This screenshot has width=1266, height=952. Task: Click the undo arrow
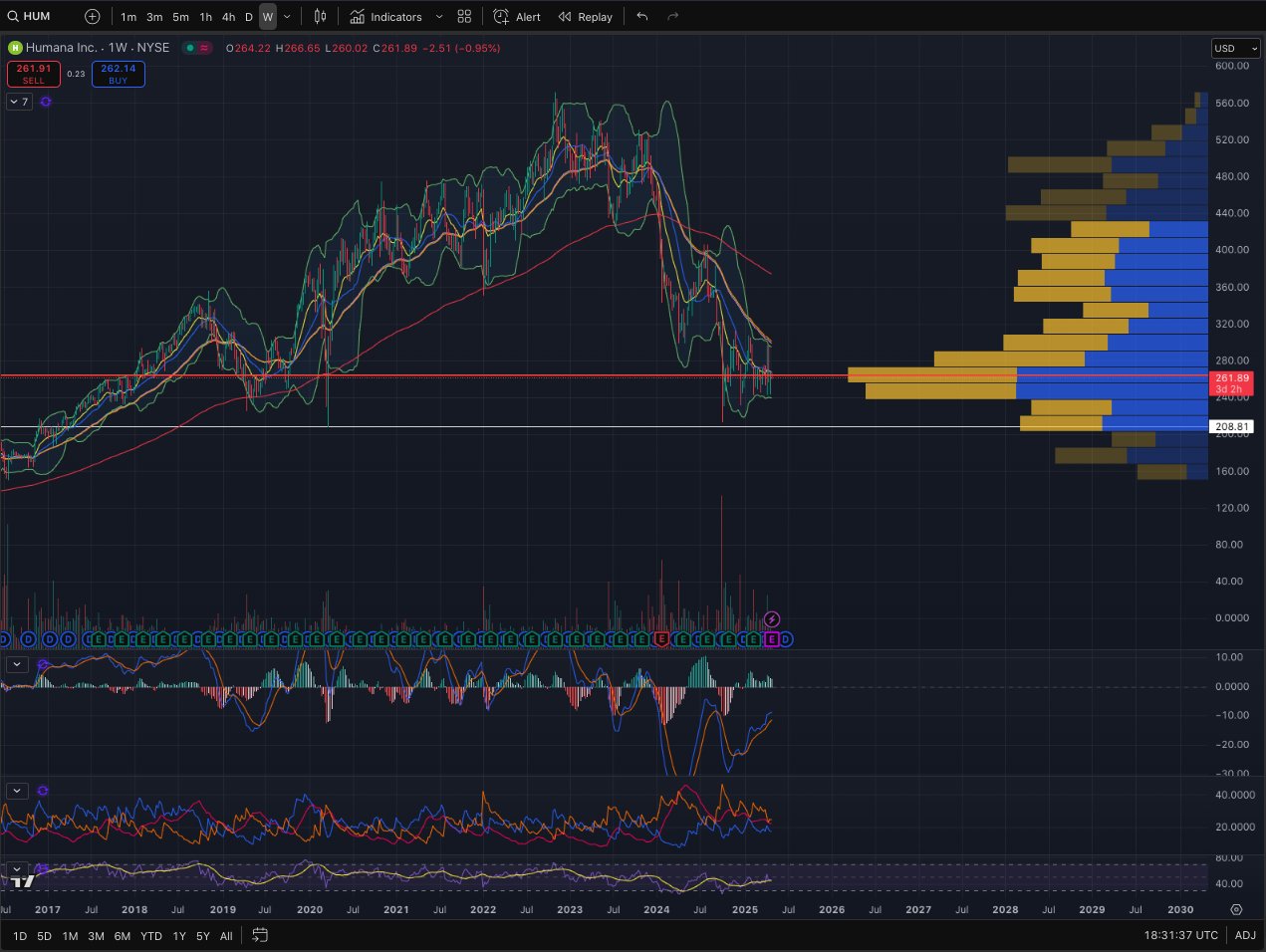click(x=642, y=17)
